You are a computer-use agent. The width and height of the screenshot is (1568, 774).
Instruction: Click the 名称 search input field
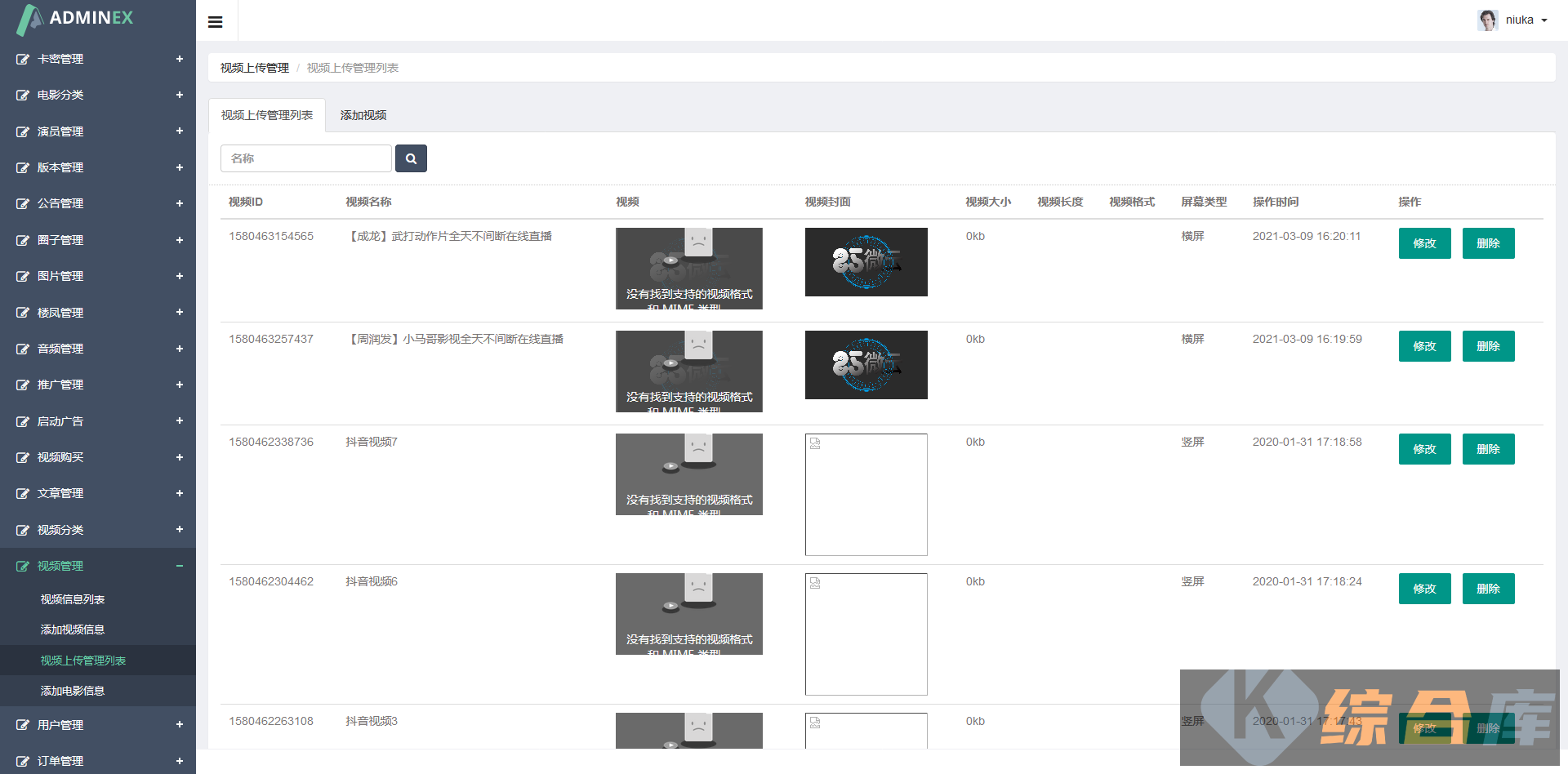pyautogui.click(x=306, y=158)
